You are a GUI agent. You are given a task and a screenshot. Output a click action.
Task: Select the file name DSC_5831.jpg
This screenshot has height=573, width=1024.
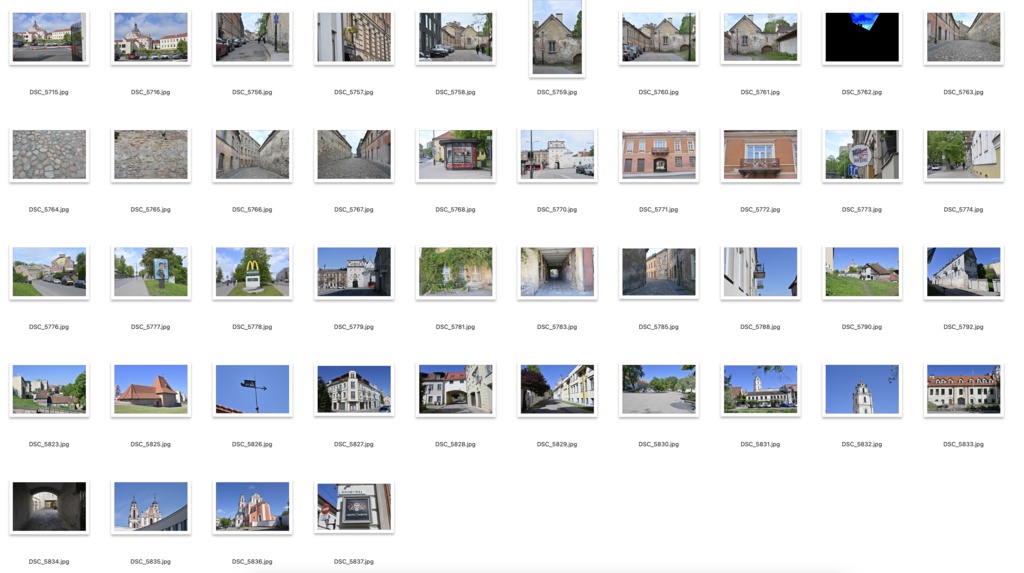[x=760, y=444]
